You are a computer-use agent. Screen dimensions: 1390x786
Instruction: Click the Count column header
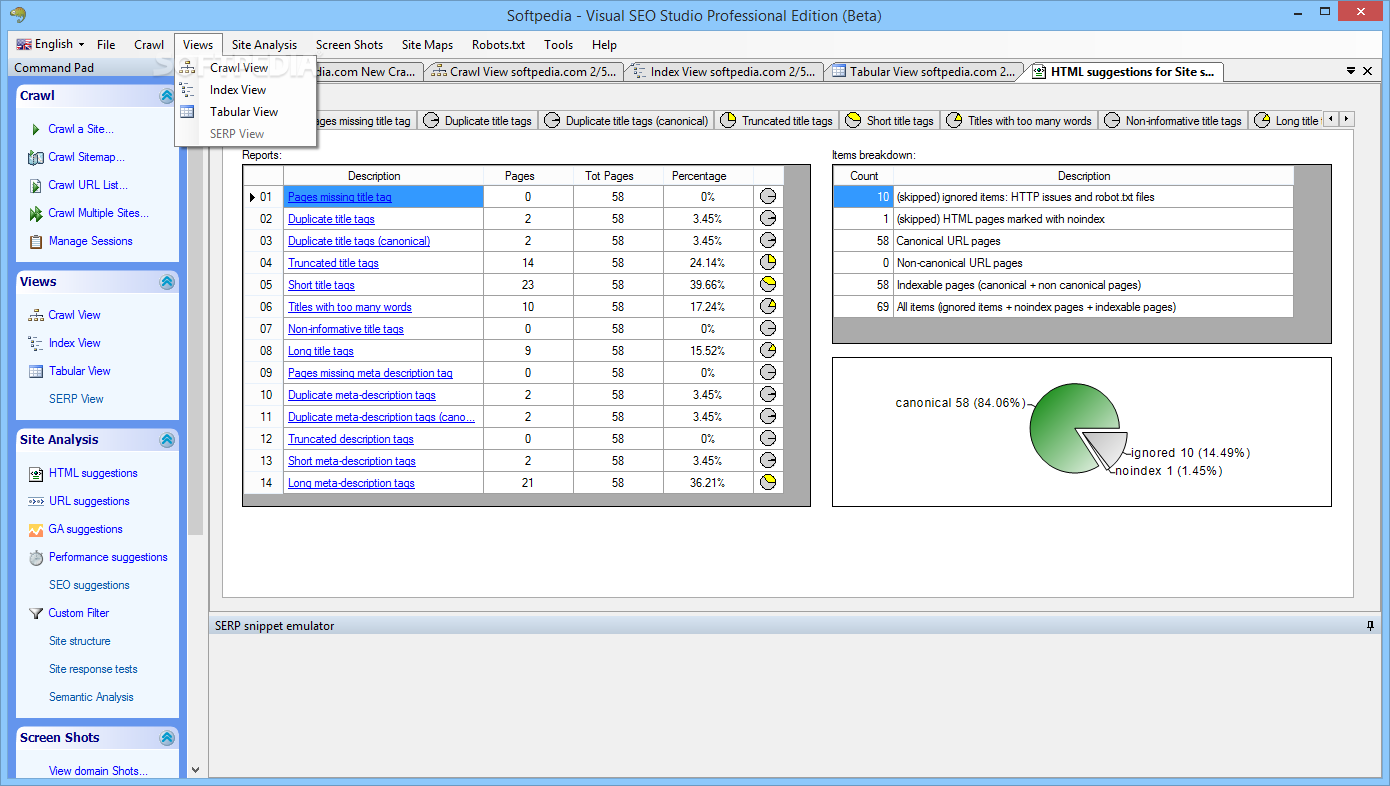864,176
